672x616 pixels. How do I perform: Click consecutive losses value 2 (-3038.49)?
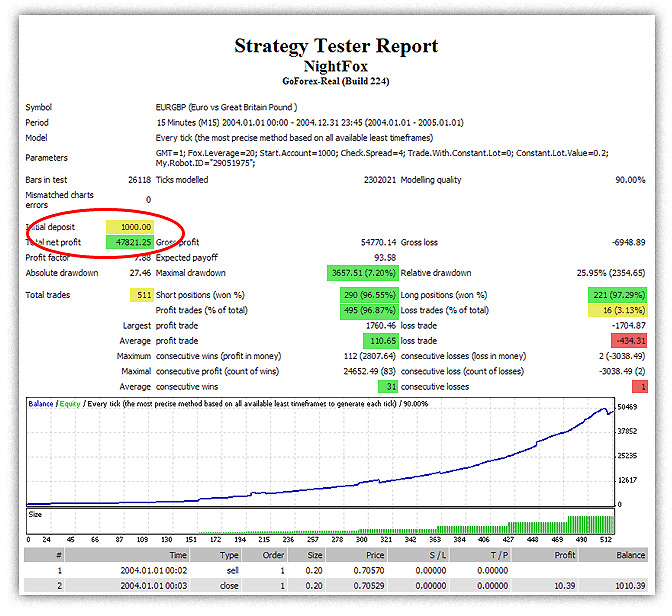pos(622,356)
